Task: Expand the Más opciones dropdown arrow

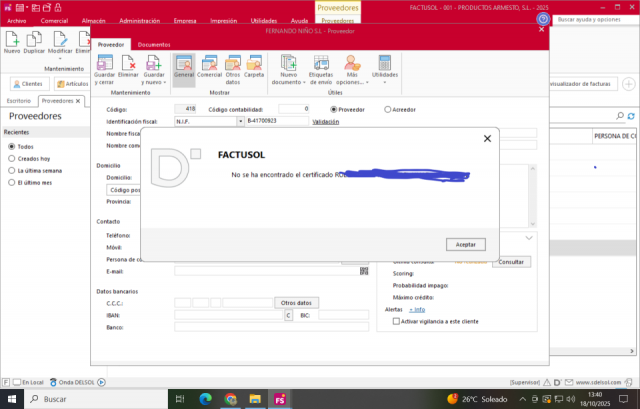Action: [367, 82]
